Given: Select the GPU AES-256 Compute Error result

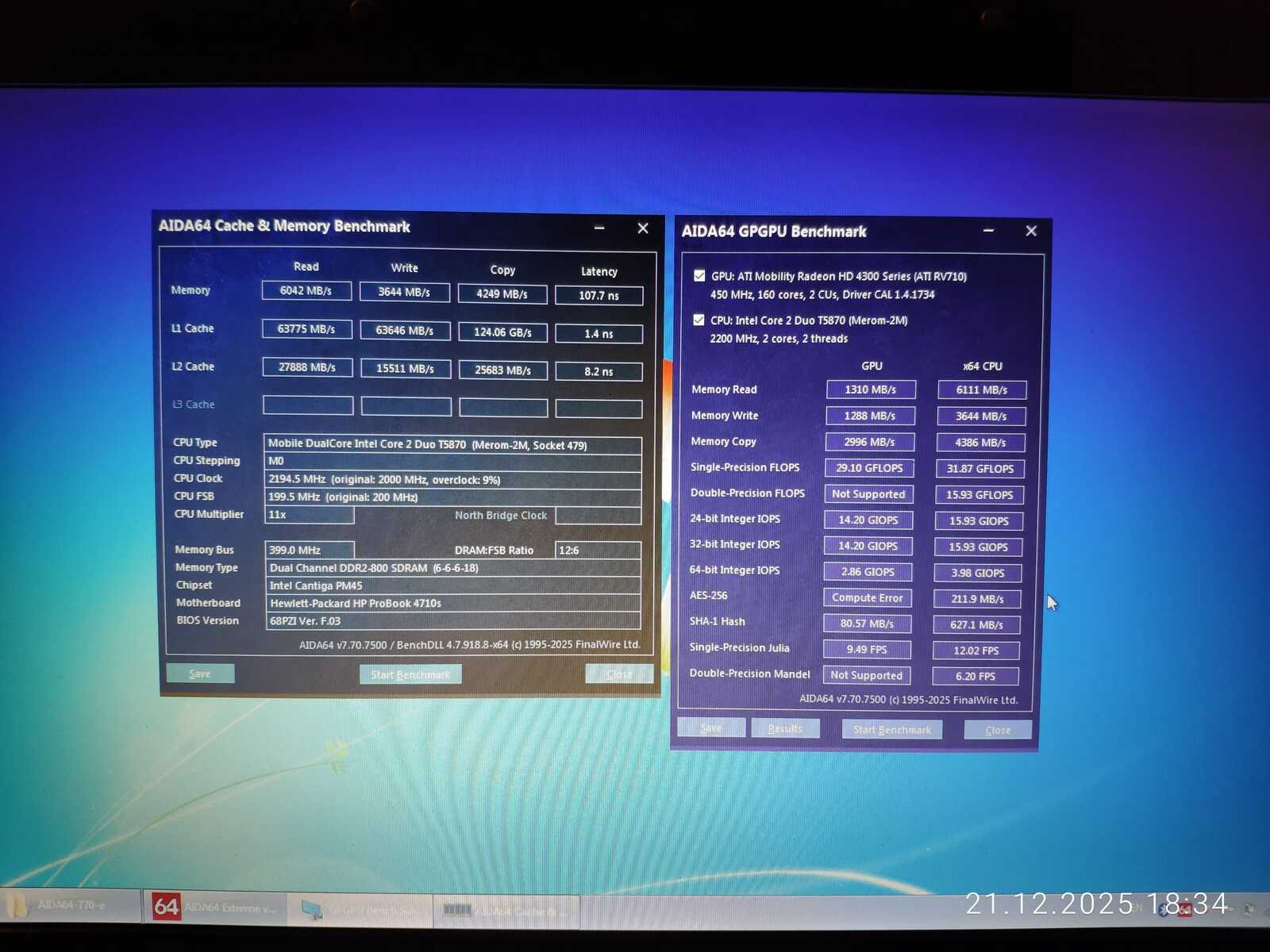Looking at the screenshot, I should point(868,598).
